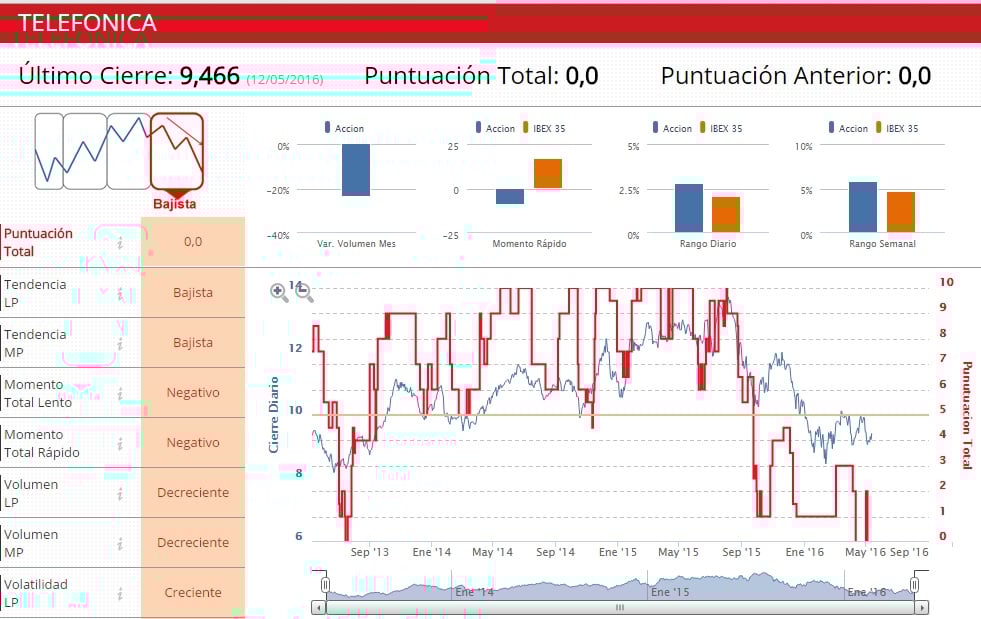Toggle Accion legend in Rango Semanal chart
This screenshot has width=981, height=619.
click(x=848, y=128)
